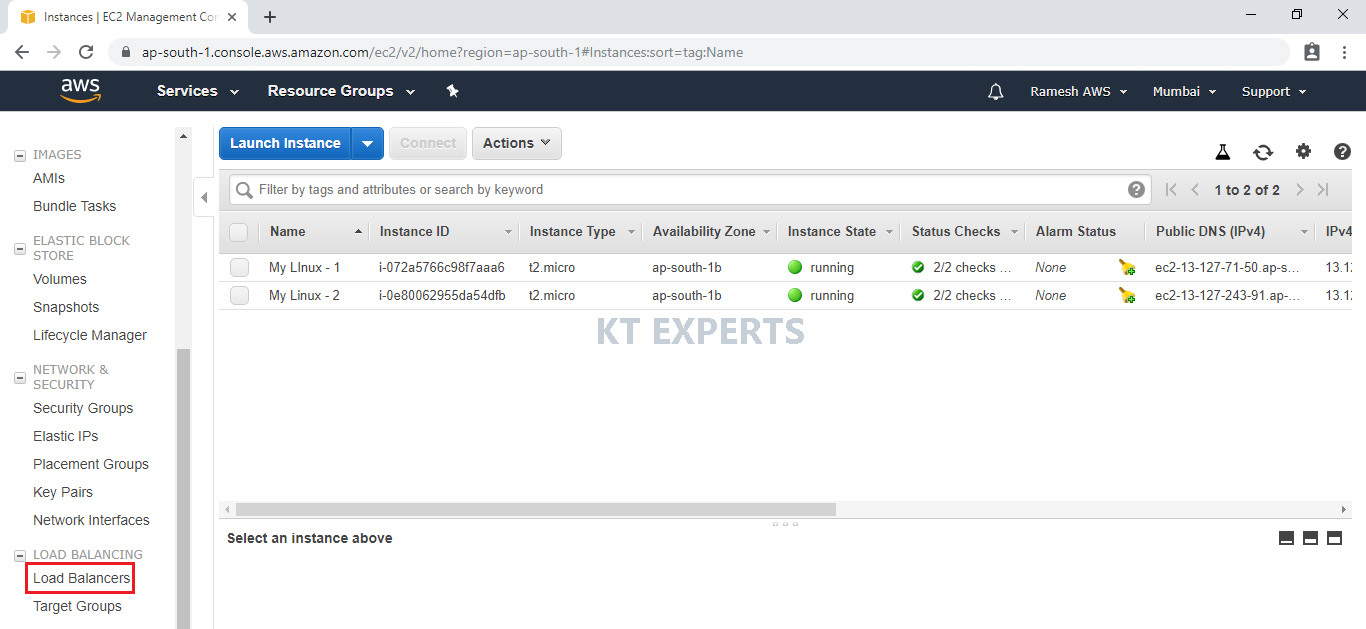Add alarm for My LInux - 1 instance
Screen dimensions: 1366x629
click(1127, 267)
